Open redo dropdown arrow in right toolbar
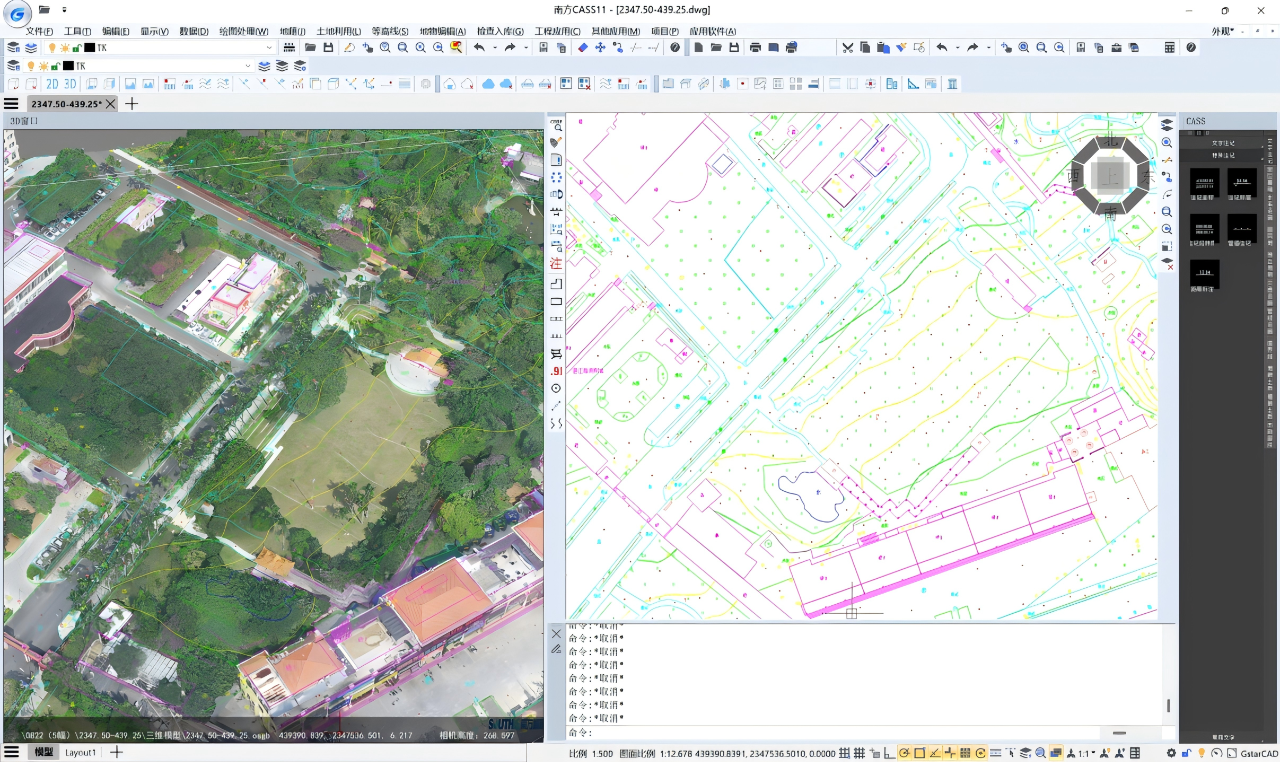 [988, 47]
